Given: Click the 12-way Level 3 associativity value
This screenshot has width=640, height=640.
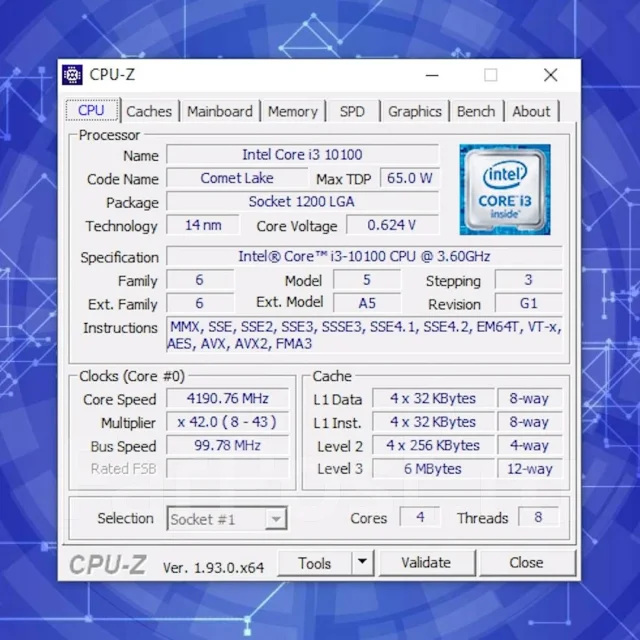Looking at the screenshot, I should [x=530, y=469].
